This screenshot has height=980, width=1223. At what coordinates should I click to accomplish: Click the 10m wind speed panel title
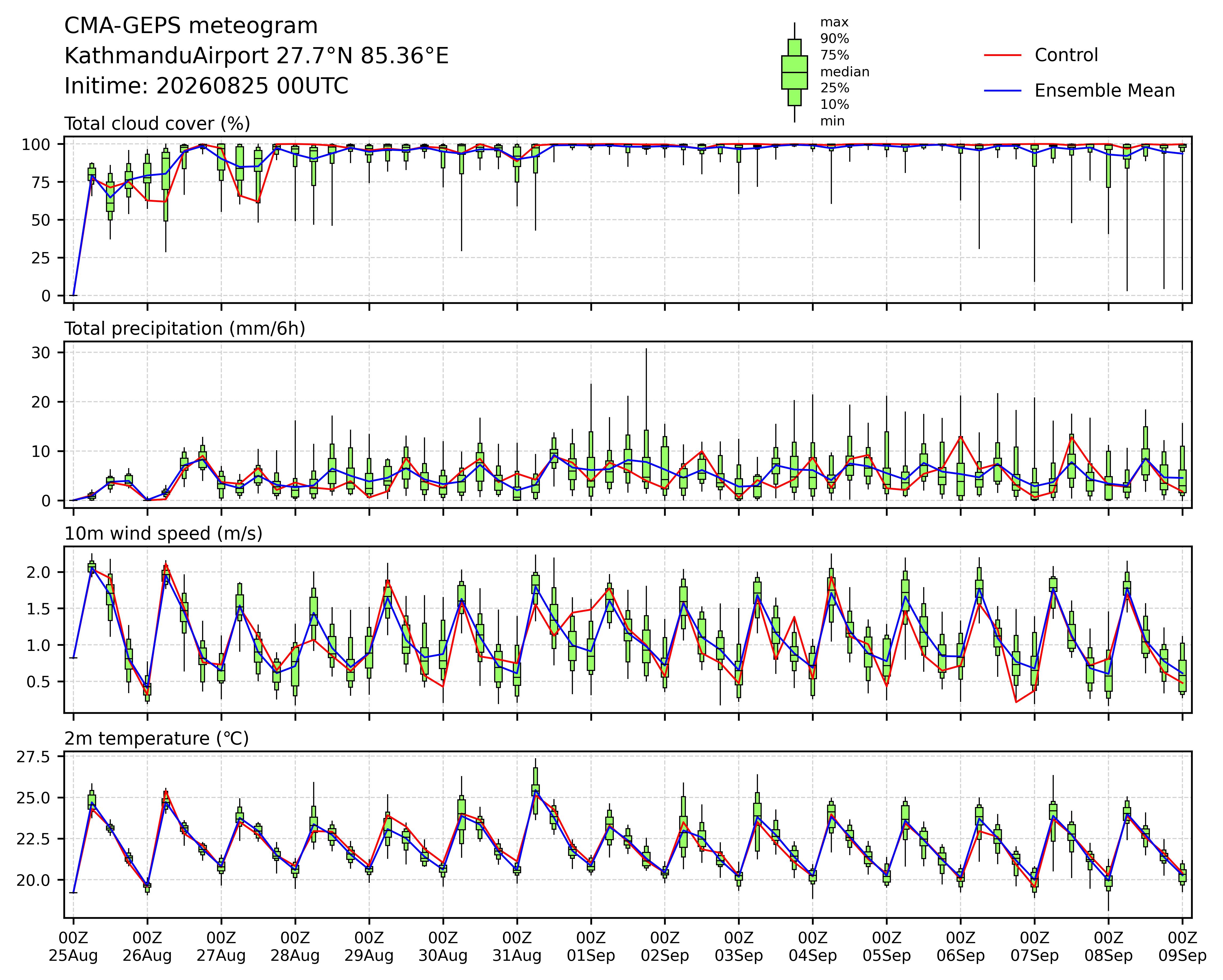click(x=163, y=534)
